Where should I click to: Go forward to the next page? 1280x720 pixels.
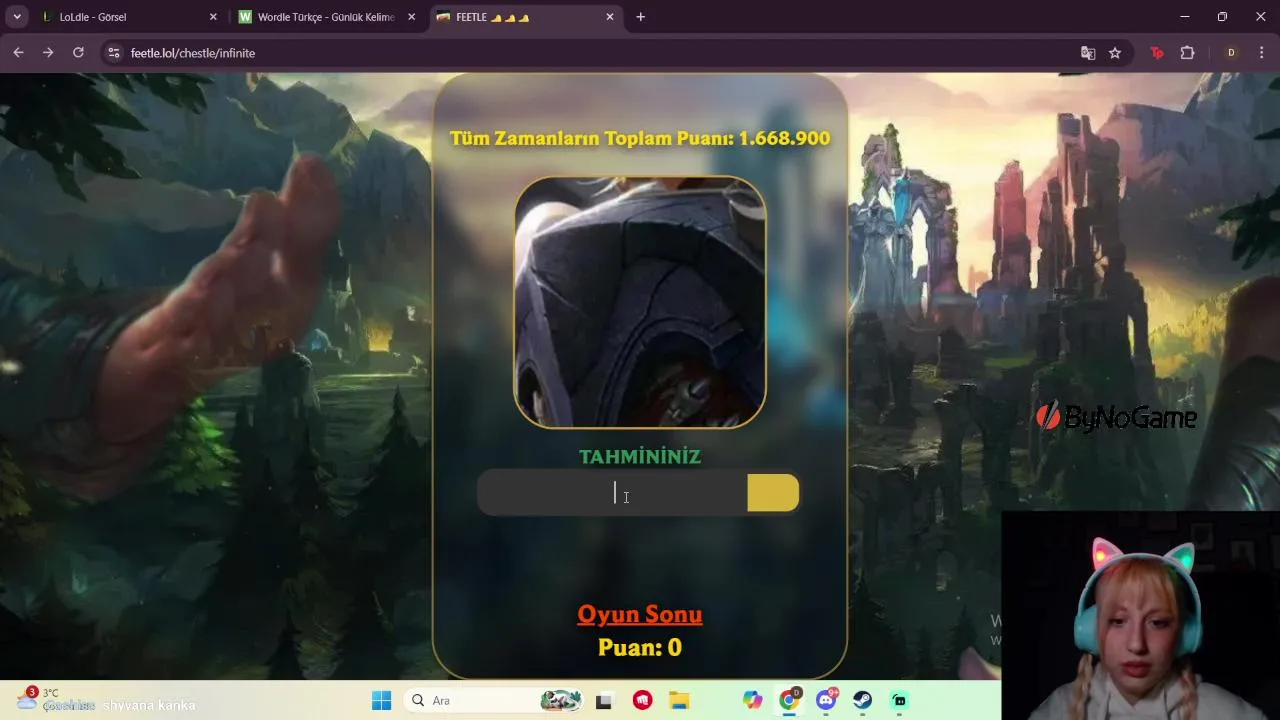click(x=48, y=53)
